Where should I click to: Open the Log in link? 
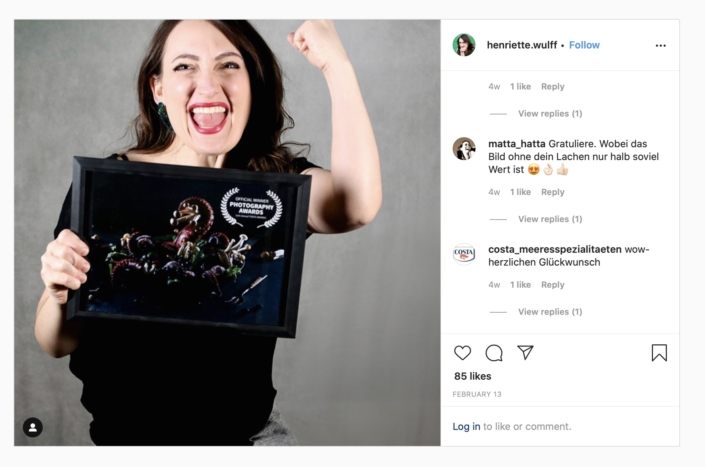coord(466,426)
